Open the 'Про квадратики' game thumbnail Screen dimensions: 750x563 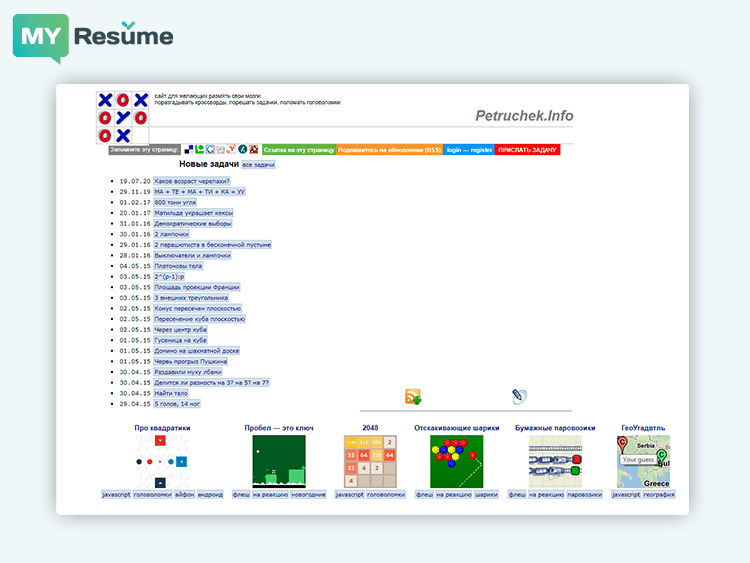pyautogui.click(x=162, y=461)
